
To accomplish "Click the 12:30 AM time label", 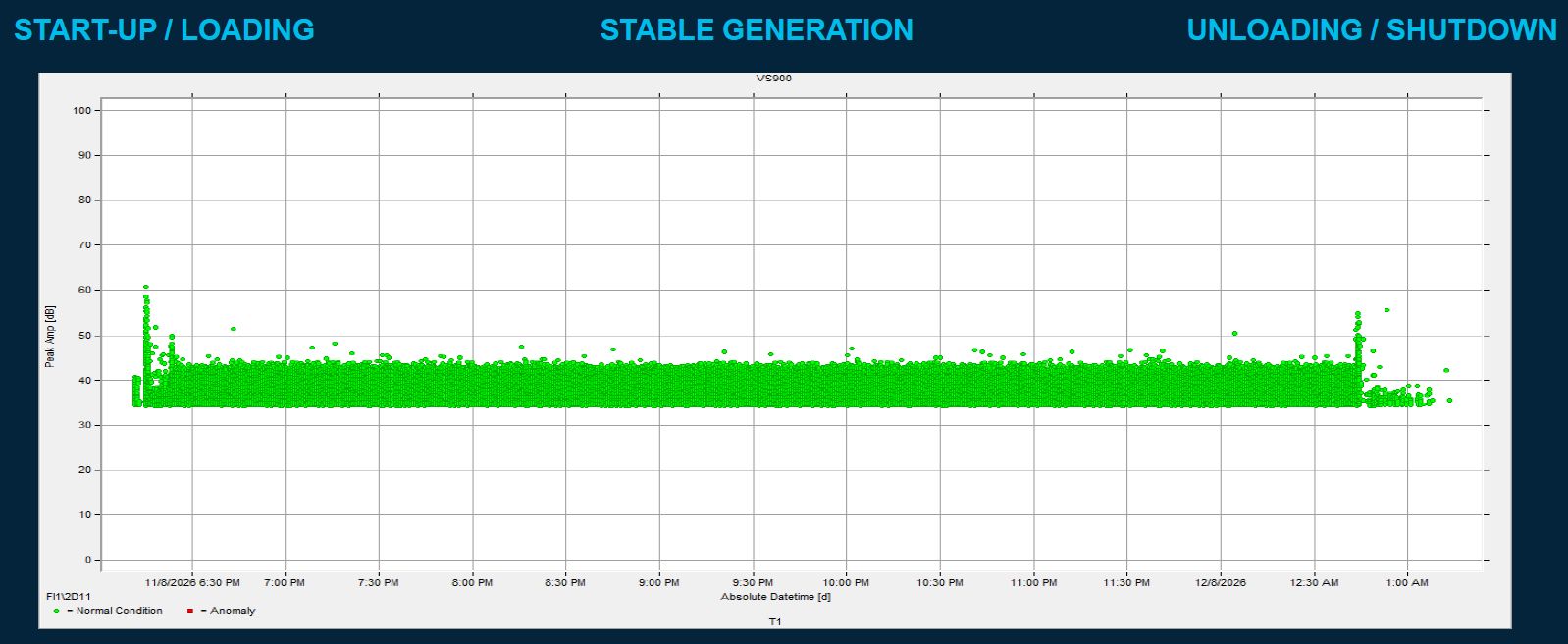I will click(1314, 582).
